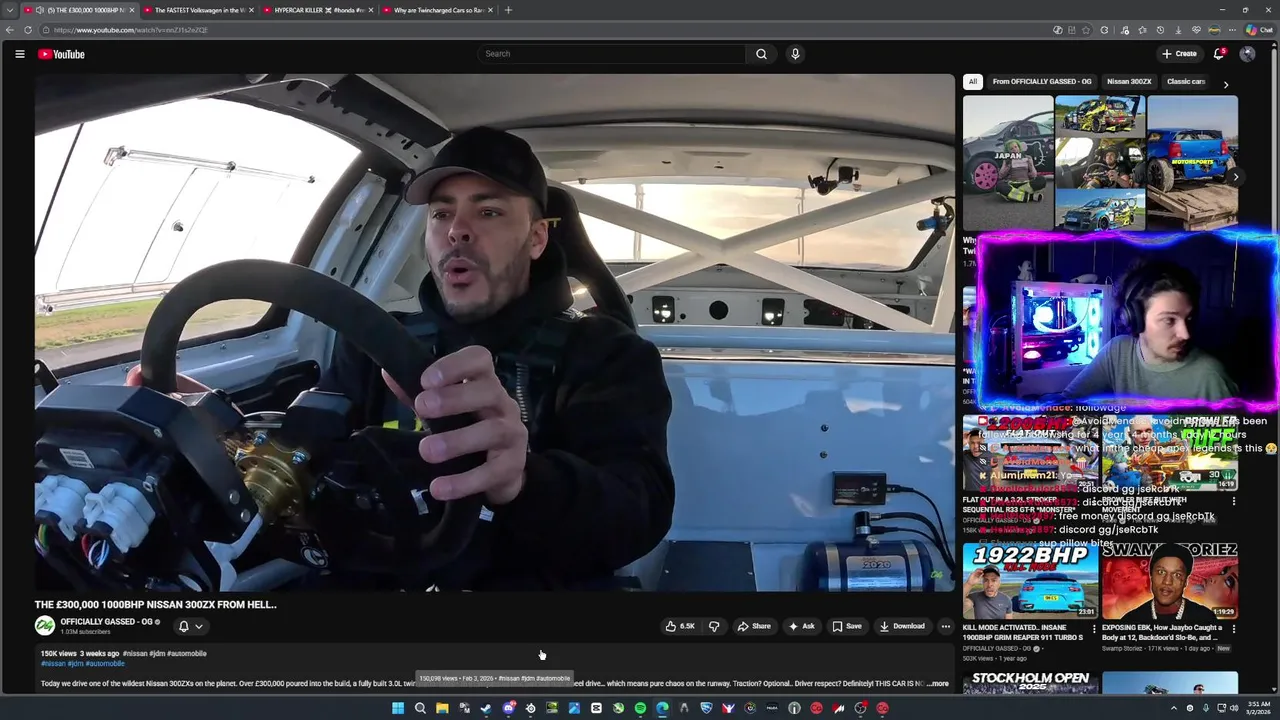Open the YouTube notifications bell

[1219, 54]
